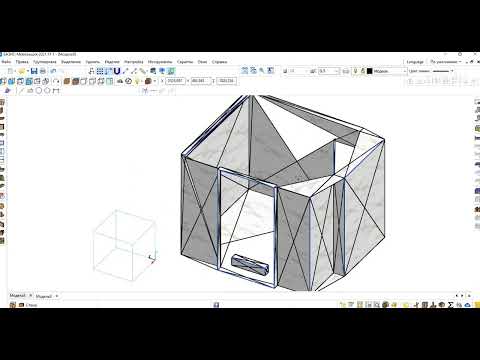Open the Правка menu
The height and width of the screenshot is (360, 480).
pos(22,62)
